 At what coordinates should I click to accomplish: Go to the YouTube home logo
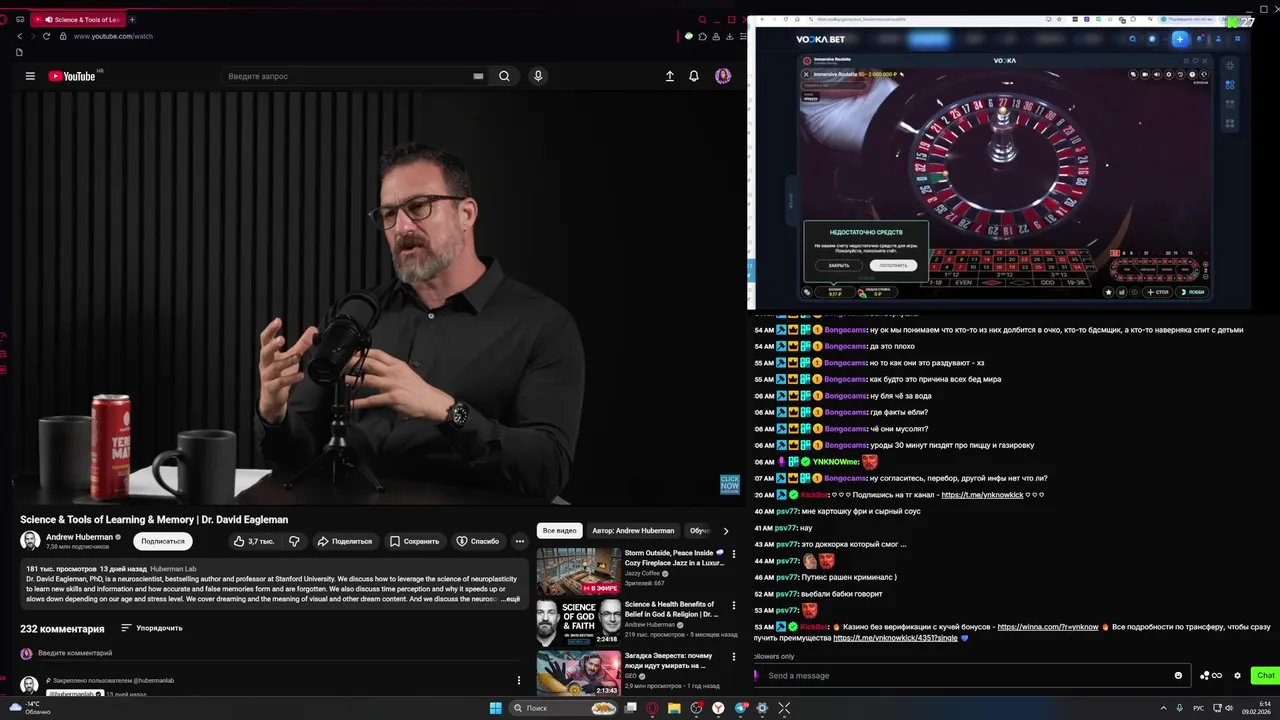71,76
